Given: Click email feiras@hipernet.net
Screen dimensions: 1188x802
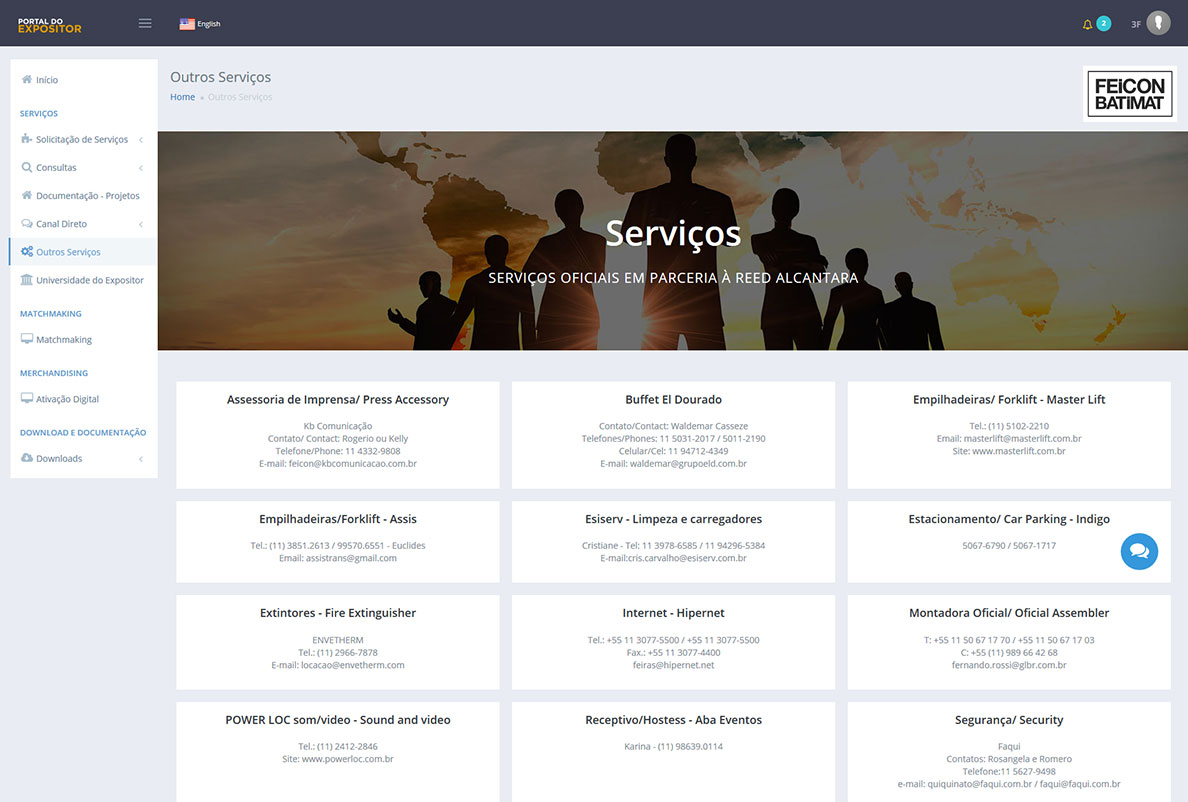Looking at the screenshot, I should [674, 665].
